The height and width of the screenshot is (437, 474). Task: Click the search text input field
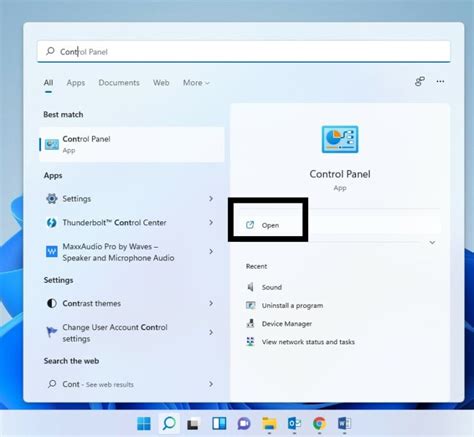click(244, 51)
